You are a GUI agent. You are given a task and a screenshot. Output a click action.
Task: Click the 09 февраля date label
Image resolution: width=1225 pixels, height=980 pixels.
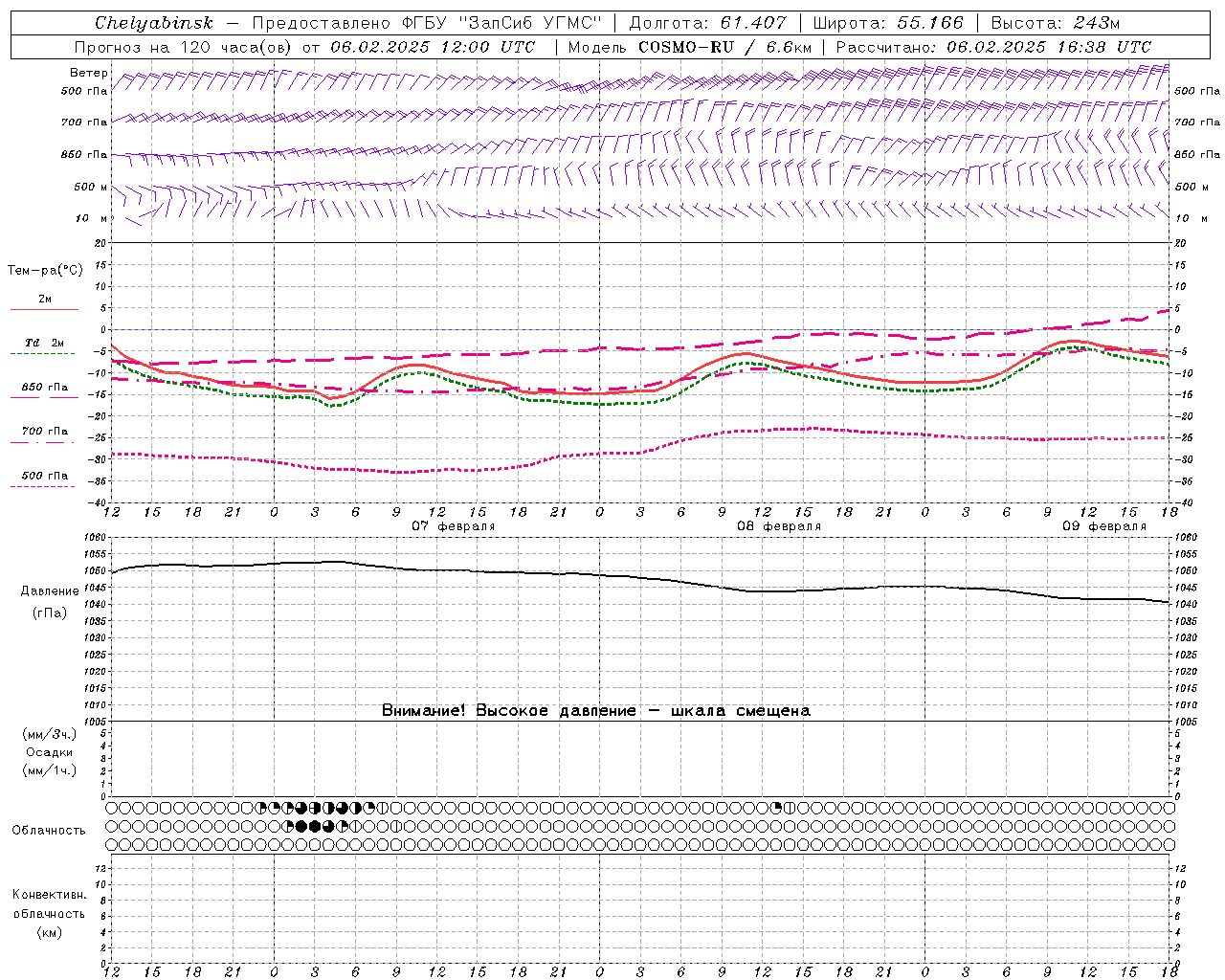1104,526
